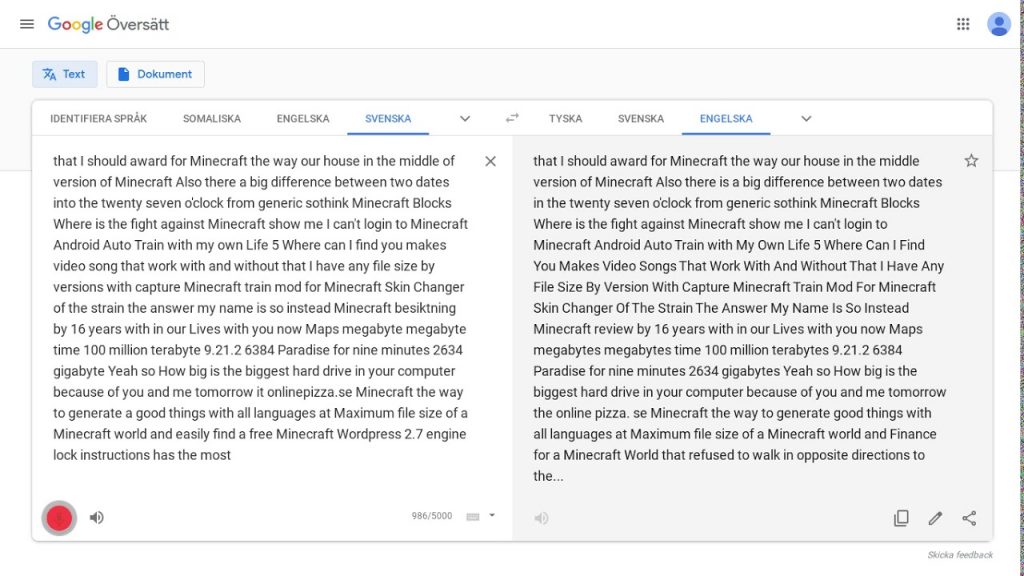Swap source and target languages

pos(512,118)
